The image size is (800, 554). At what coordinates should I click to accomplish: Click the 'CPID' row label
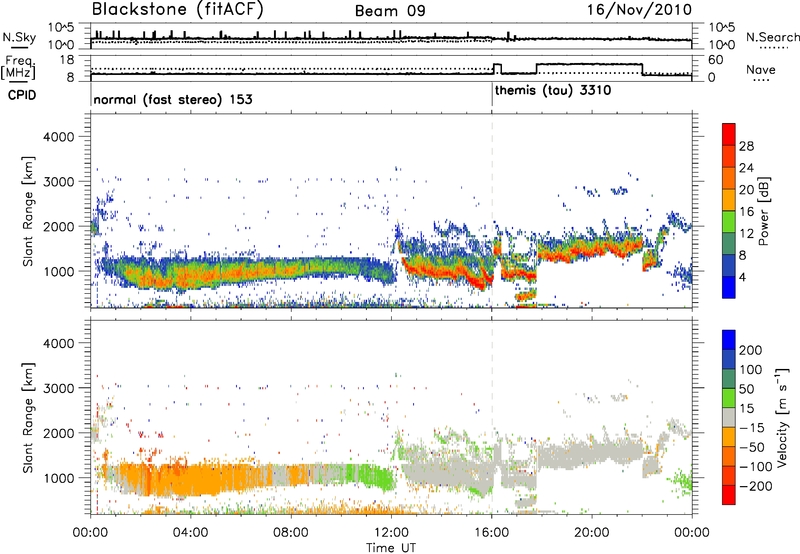22,95
